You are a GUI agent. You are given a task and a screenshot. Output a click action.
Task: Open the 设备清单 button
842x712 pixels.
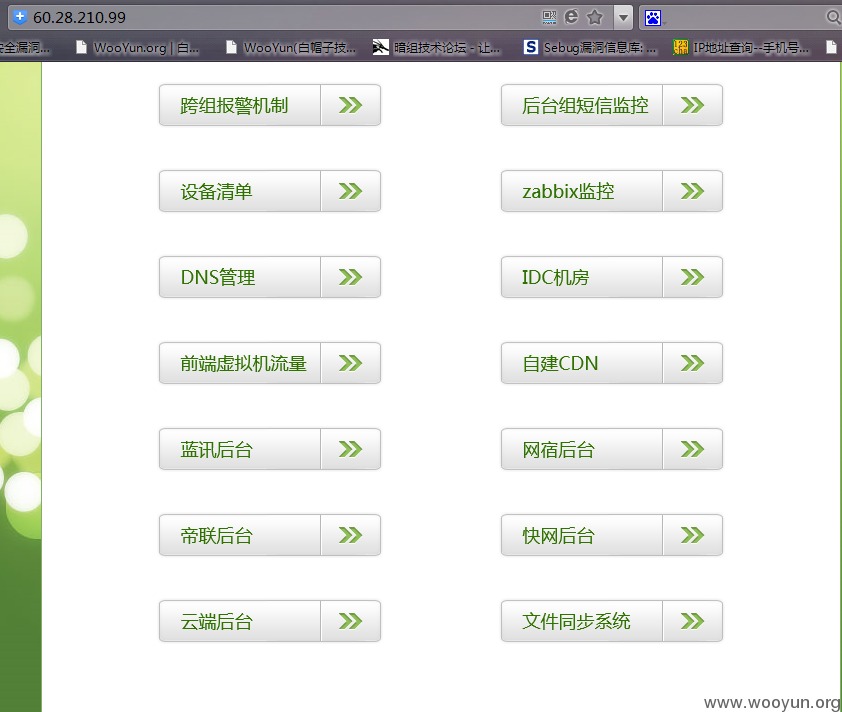click(x=270, y=191)
